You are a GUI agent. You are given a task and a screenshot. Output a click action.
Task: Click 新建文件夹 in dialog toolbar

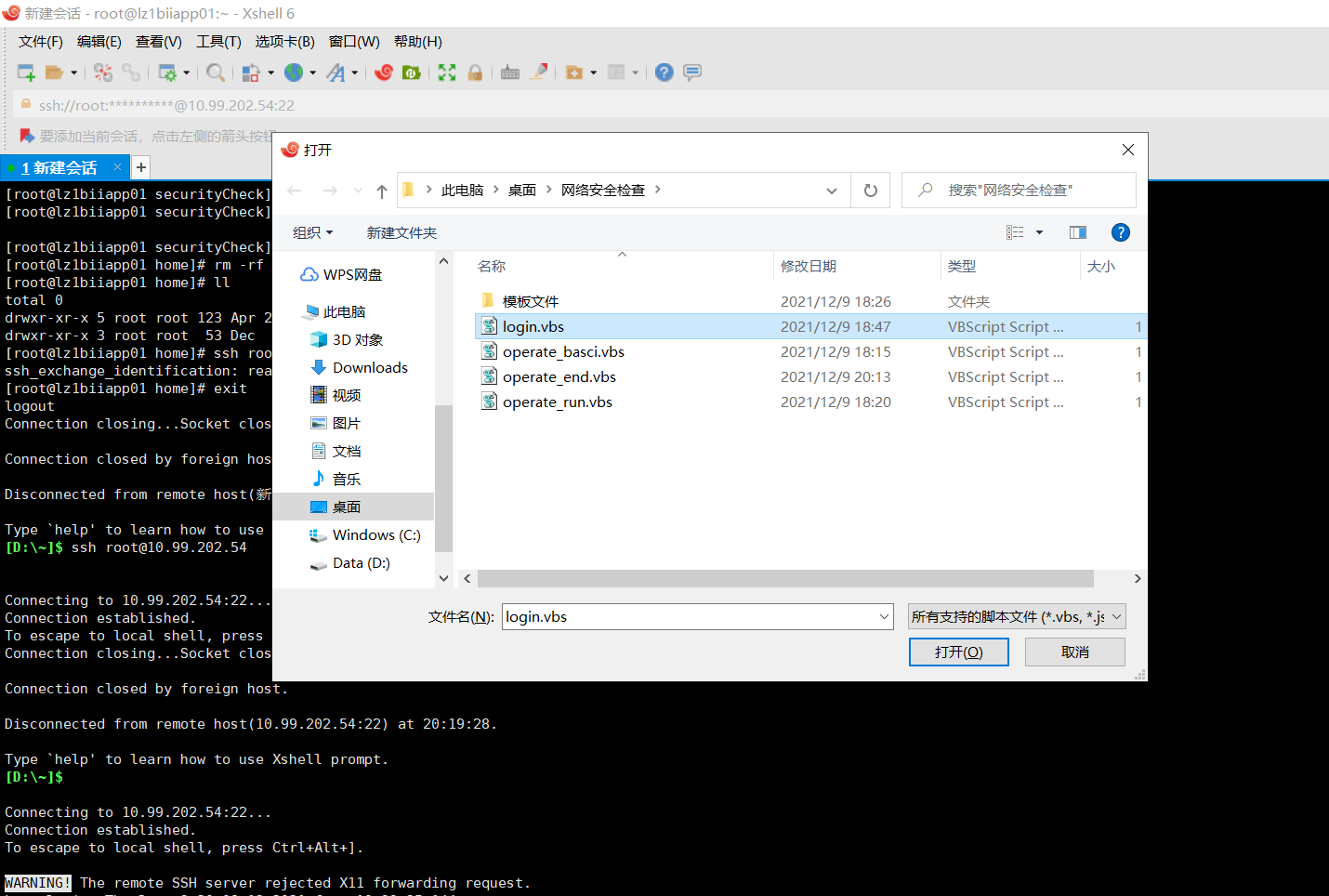click(401, 232)
